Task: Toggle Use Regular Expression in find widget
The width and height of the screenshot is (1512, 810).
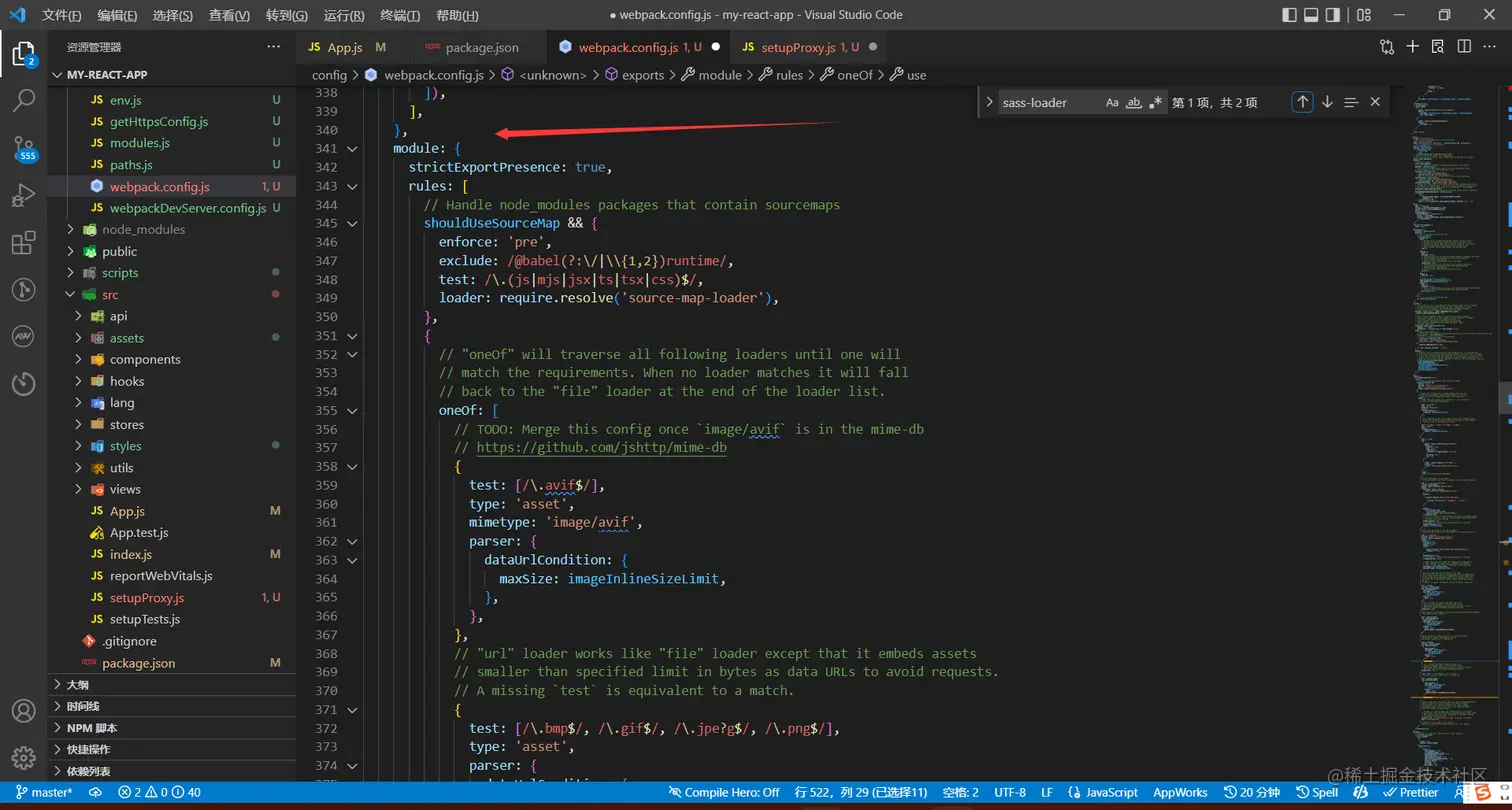Action: click(1156, 102)
